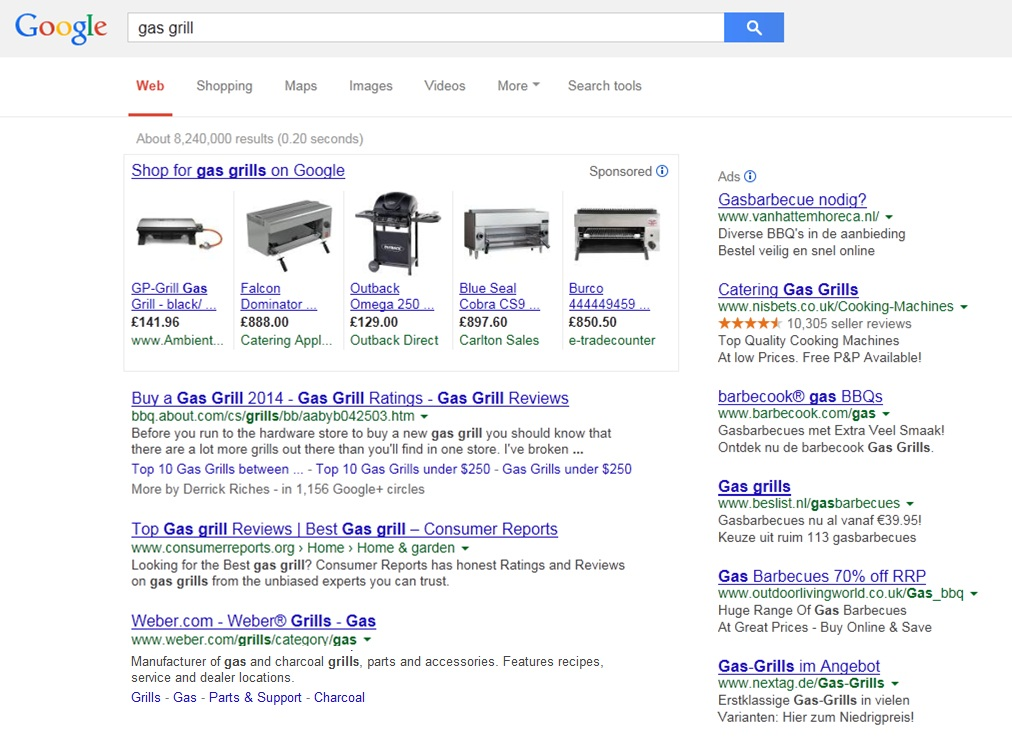Click the info icon beside Ads

click(x=750, y=176)
